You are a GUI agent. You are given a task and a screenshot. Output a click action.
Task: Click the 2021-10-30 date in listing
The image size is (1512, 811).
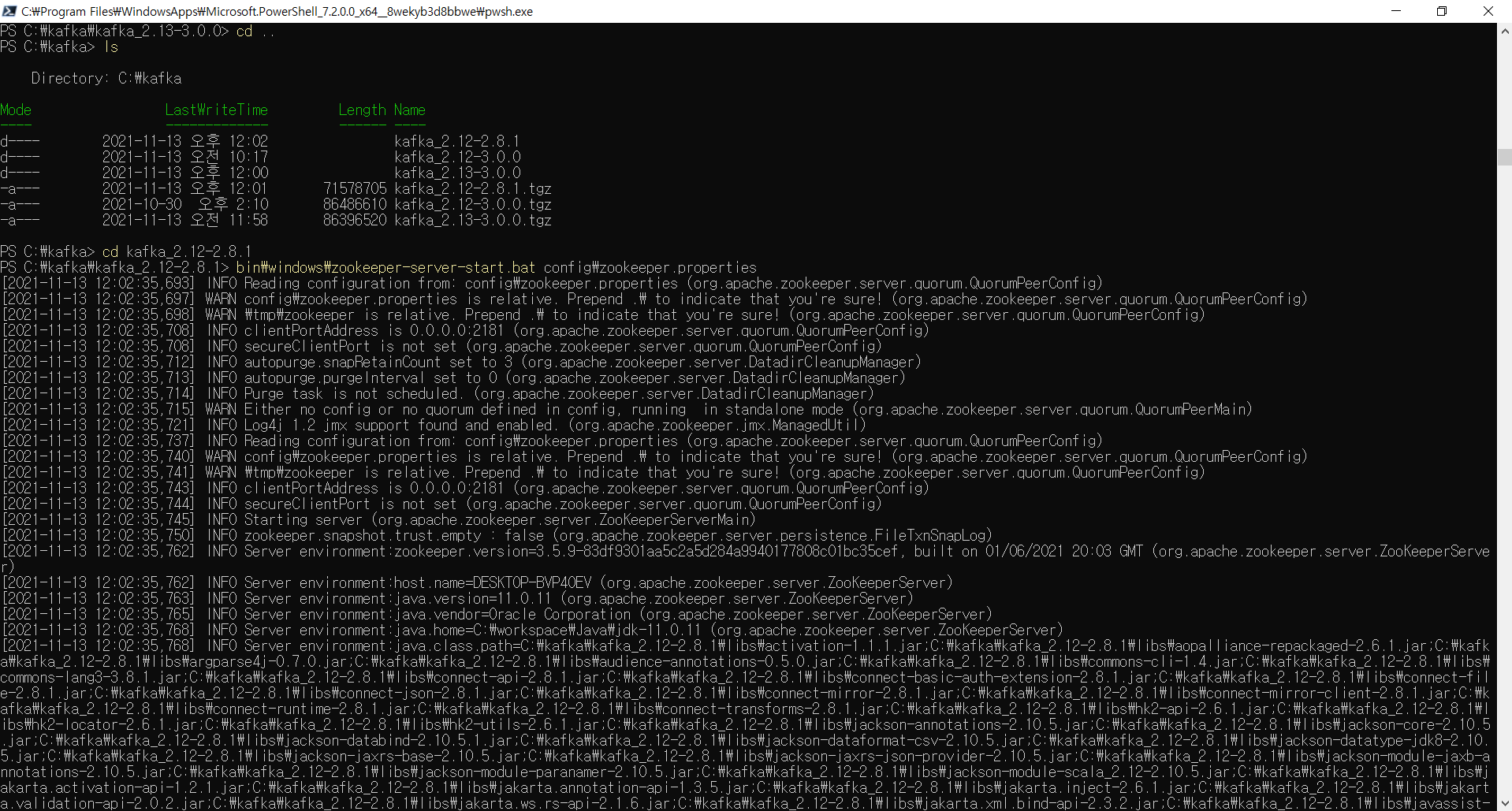coord(142,204)
